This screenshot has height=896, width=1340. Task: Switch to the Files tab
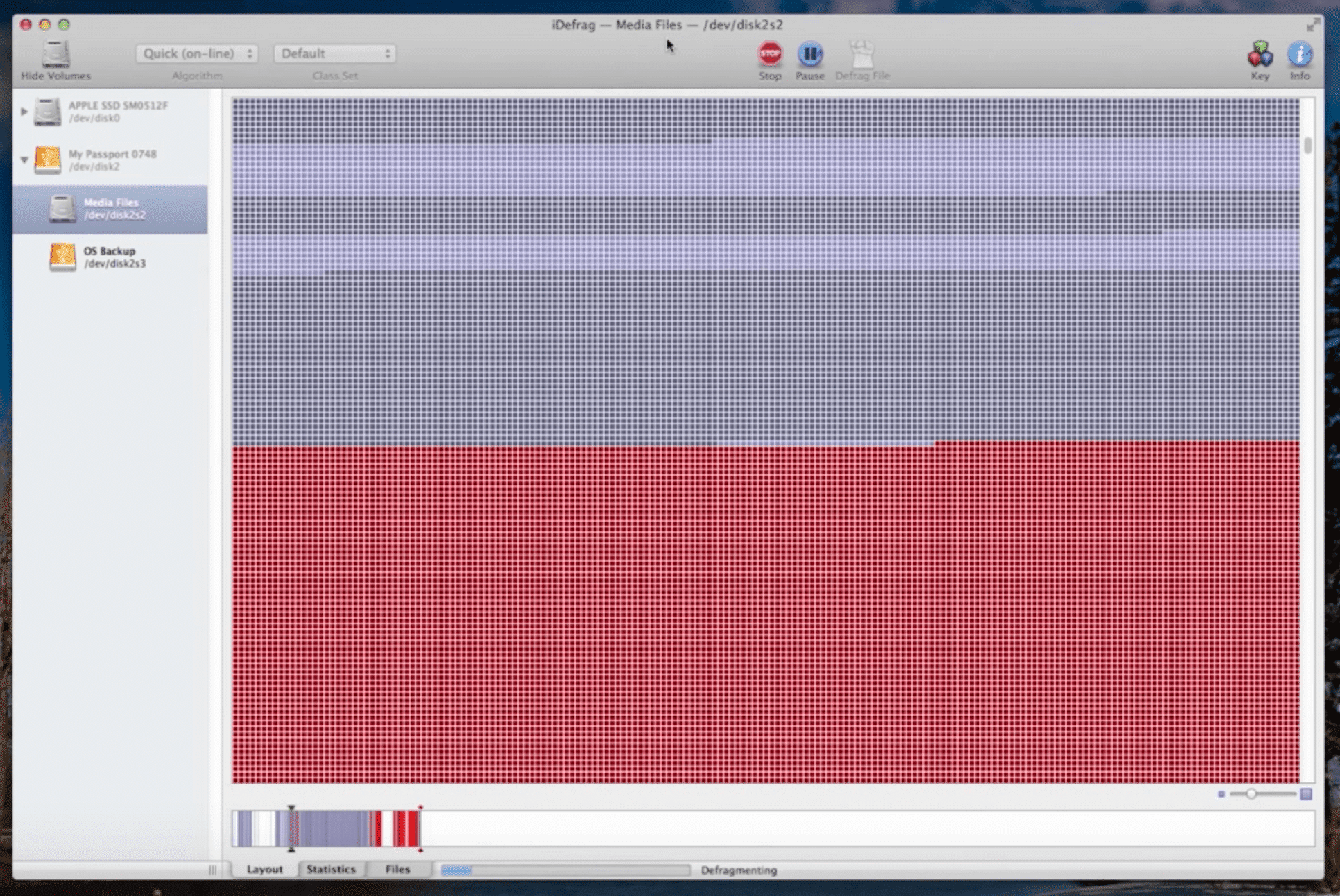coord(397,870)
